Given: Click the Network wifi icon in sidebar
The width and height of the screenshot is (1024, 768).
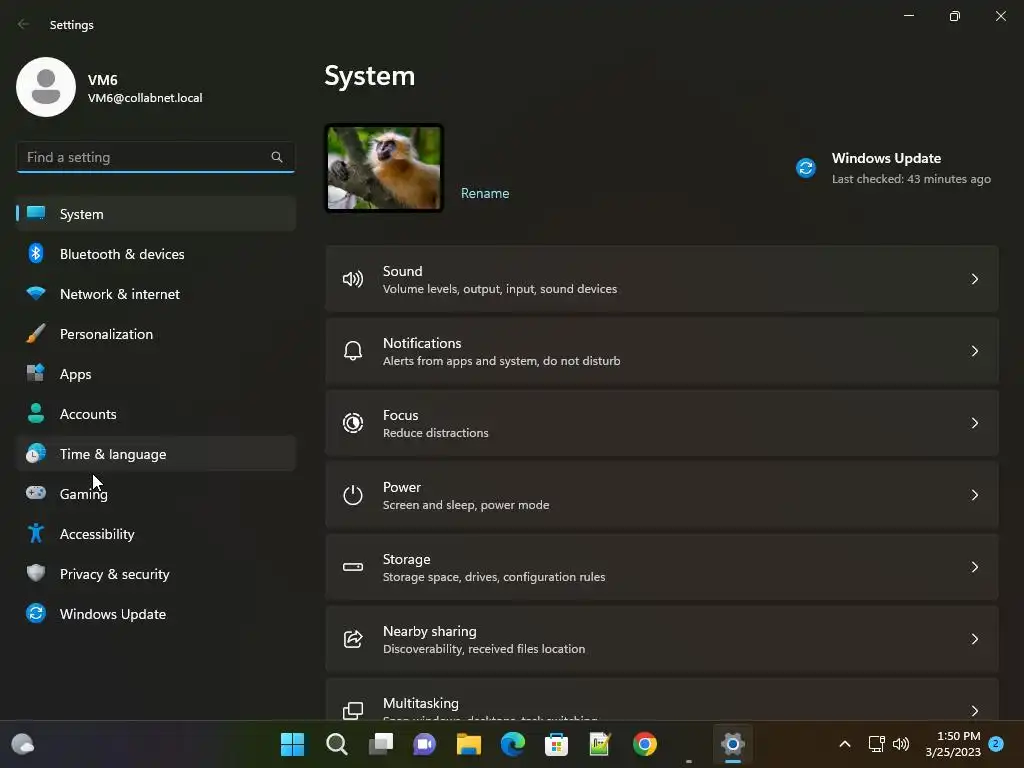Looking at the screenshot, I should (36, 293).
